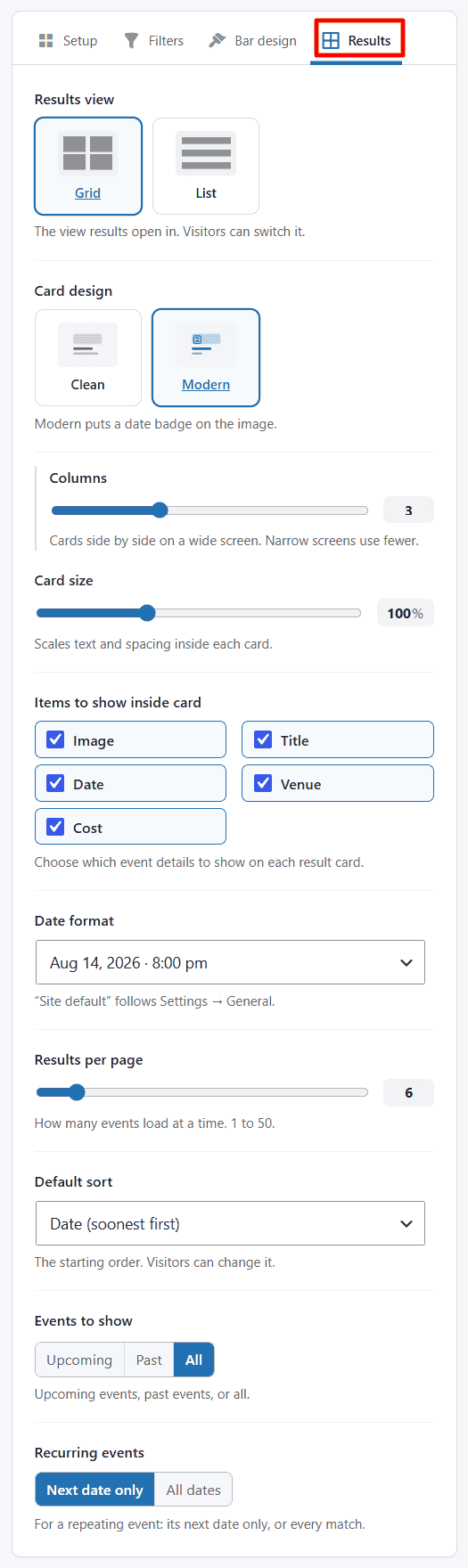Select the Results tab

[x=357, y=40]
